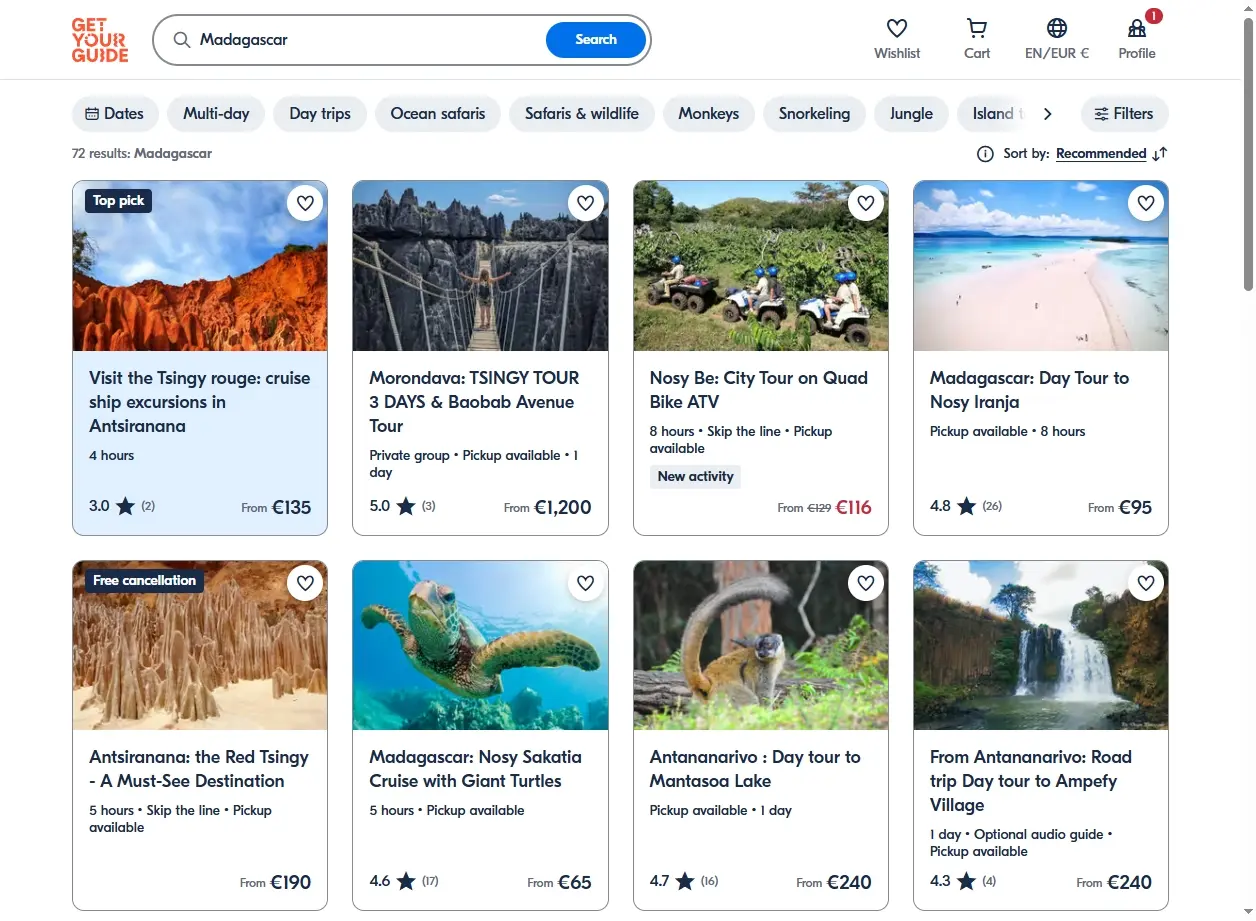Click the Top pick badge
The image size is (1256, 921).
[119, 201]
